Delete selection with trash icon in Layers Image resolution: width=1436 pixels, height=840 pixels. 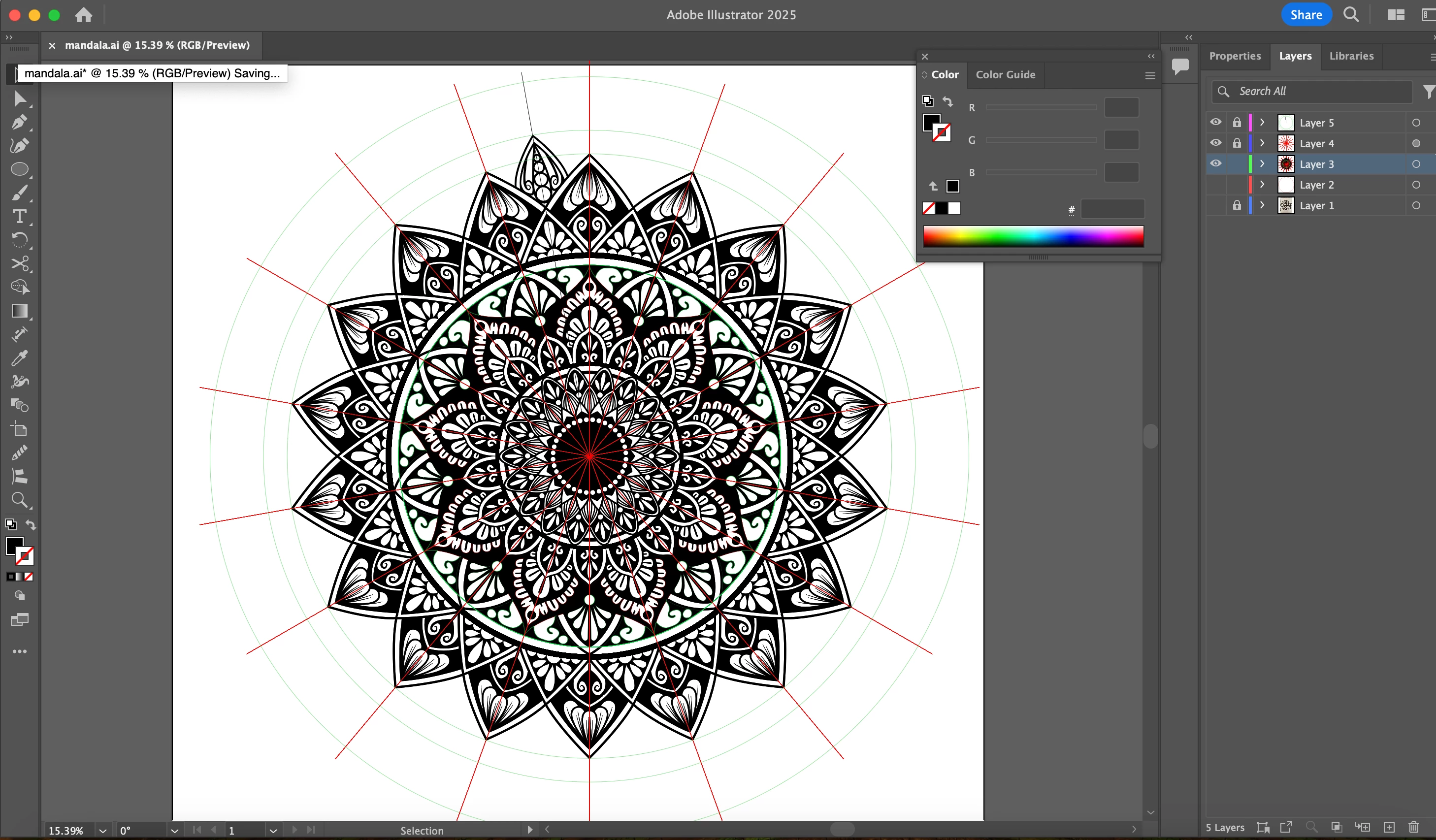click(x=1414, y=827)
